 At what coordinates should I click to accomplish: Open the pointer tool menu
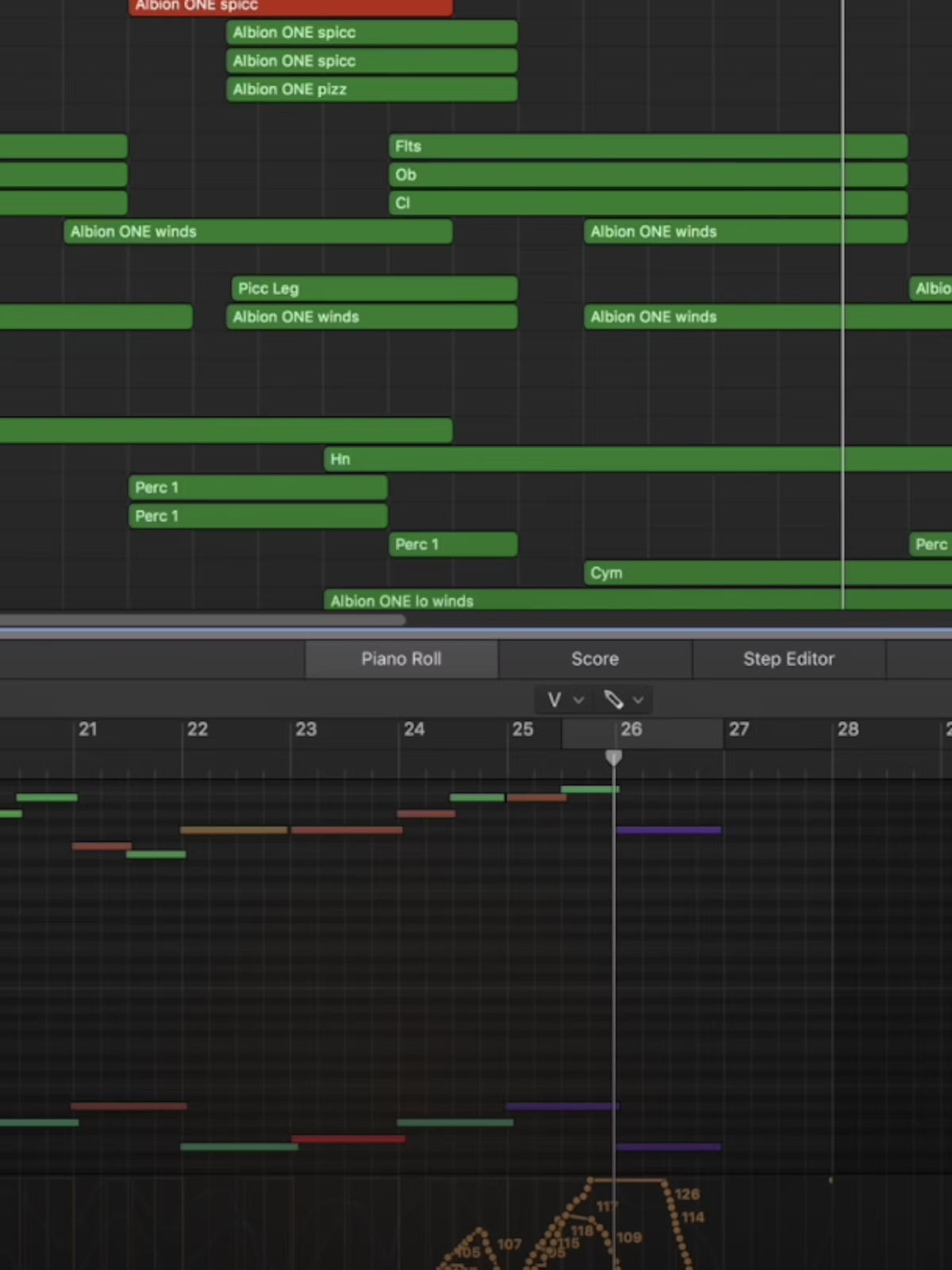click(564, 700)
